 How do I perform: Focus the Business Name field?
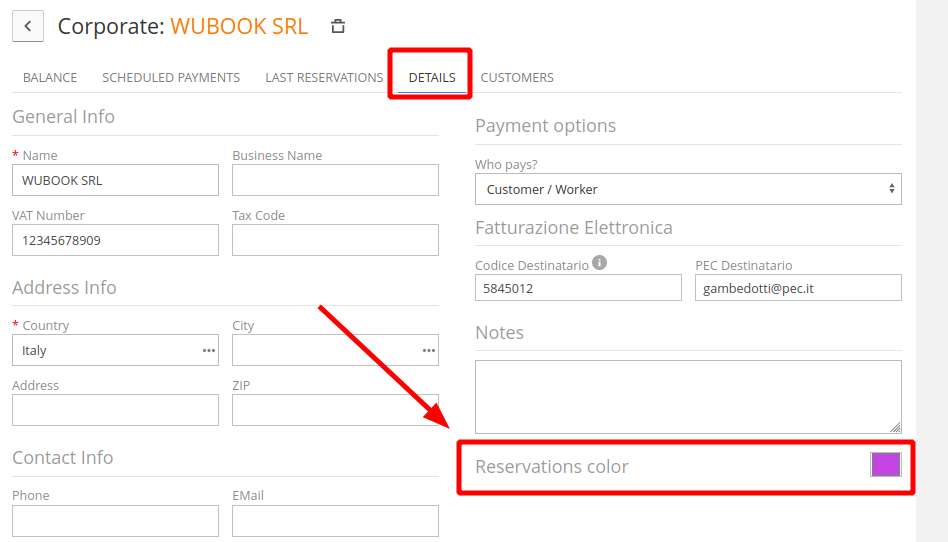coord(335,181)
